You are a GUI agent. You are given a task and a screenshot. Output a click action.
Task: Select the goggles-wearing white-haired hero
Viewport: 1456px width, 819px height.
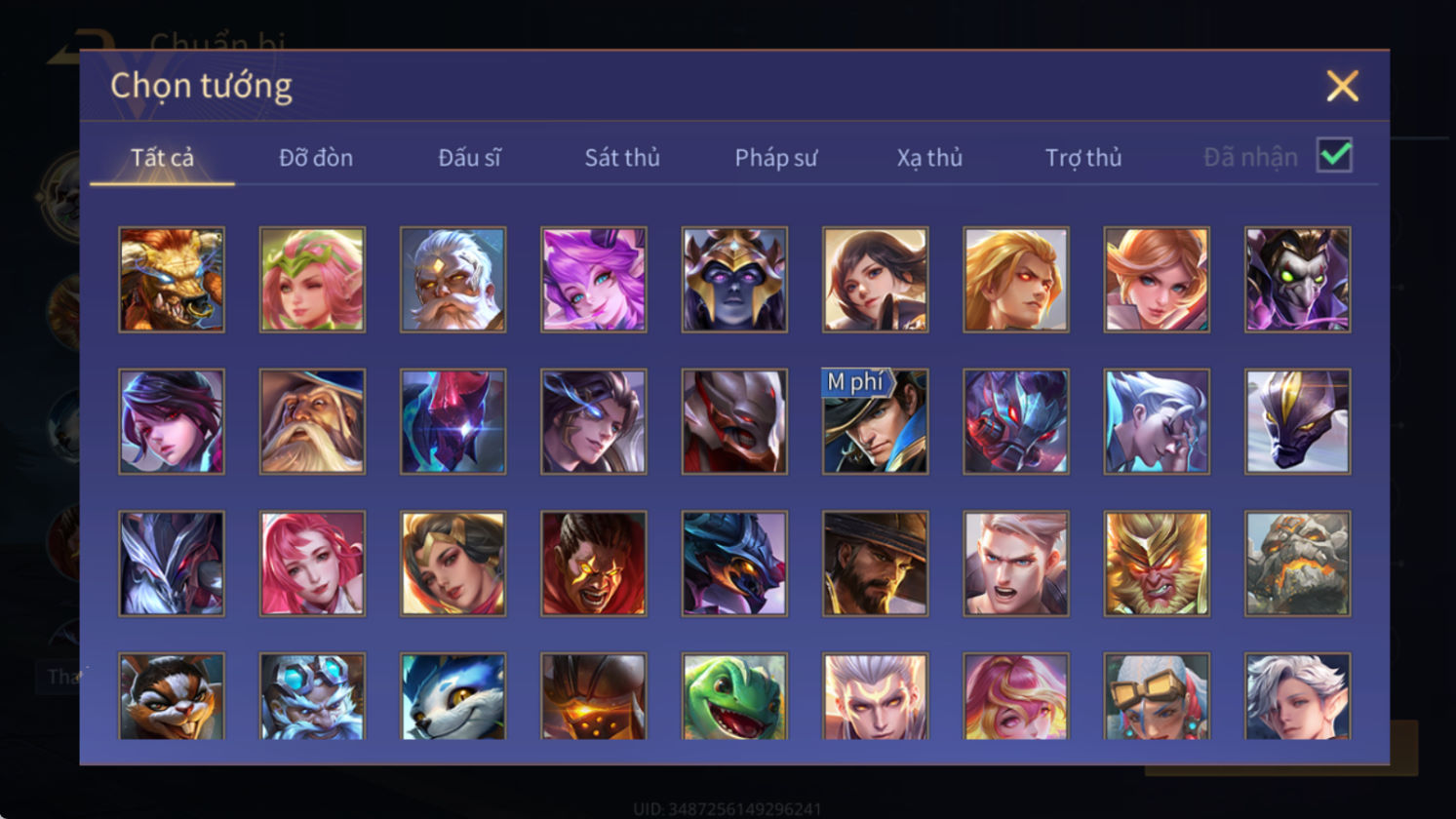(1156, 696)
